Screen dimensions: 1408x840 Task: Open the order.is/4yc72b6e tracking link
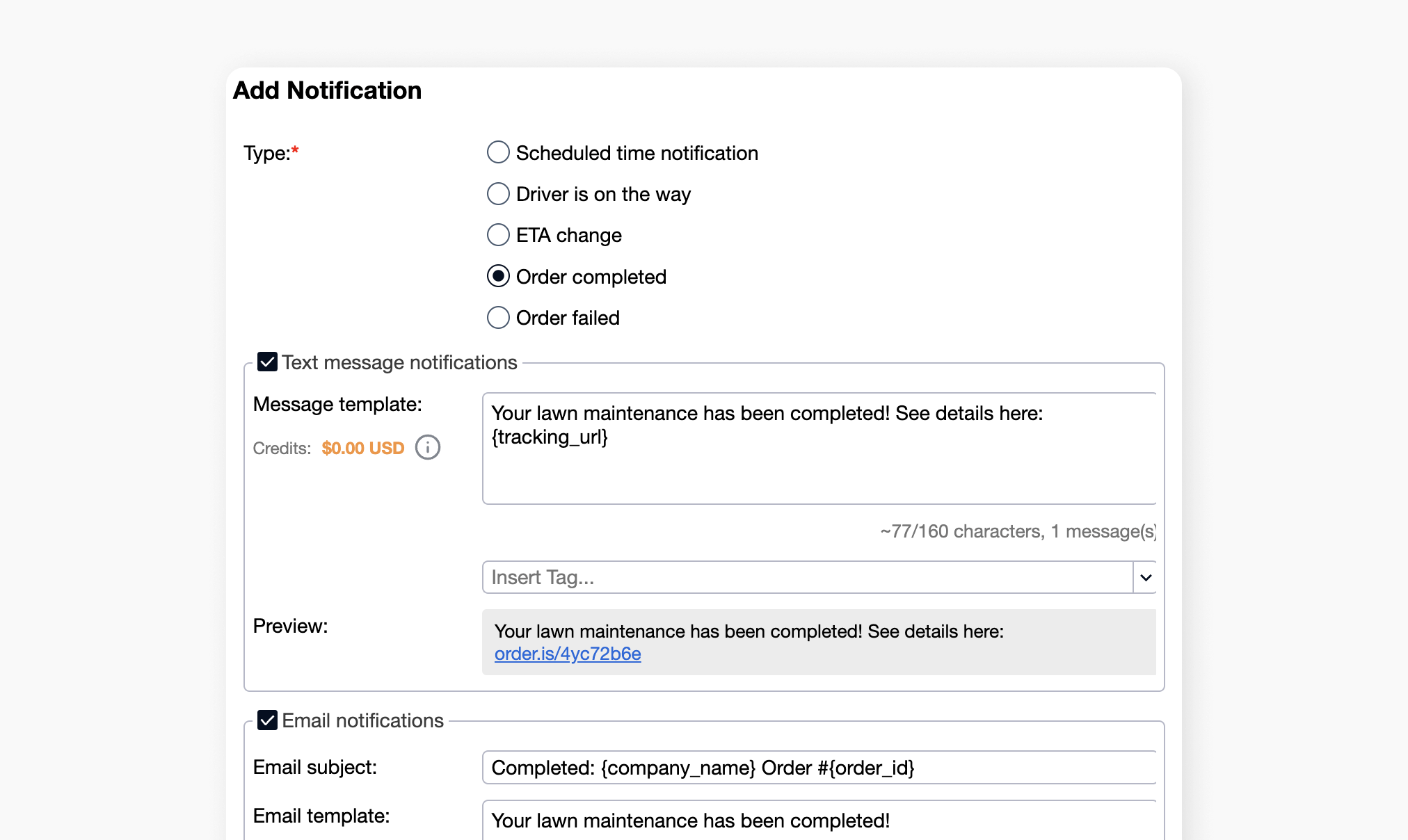pos(568,654)
